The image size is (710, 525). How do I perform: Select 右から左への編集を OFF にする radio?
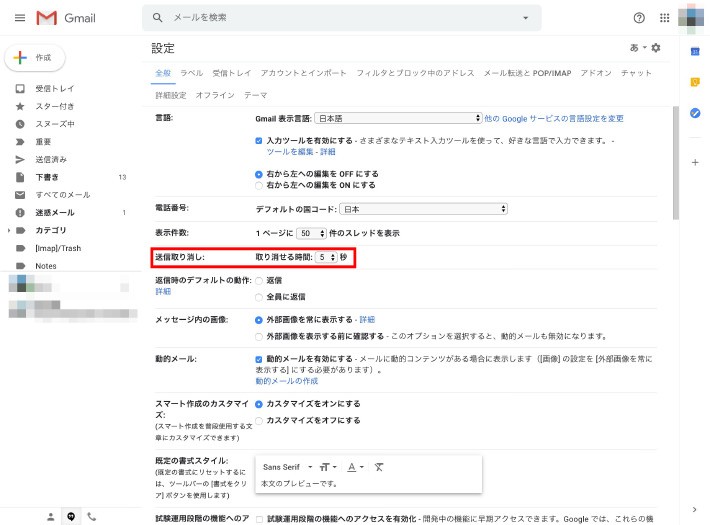coord(259,174)
